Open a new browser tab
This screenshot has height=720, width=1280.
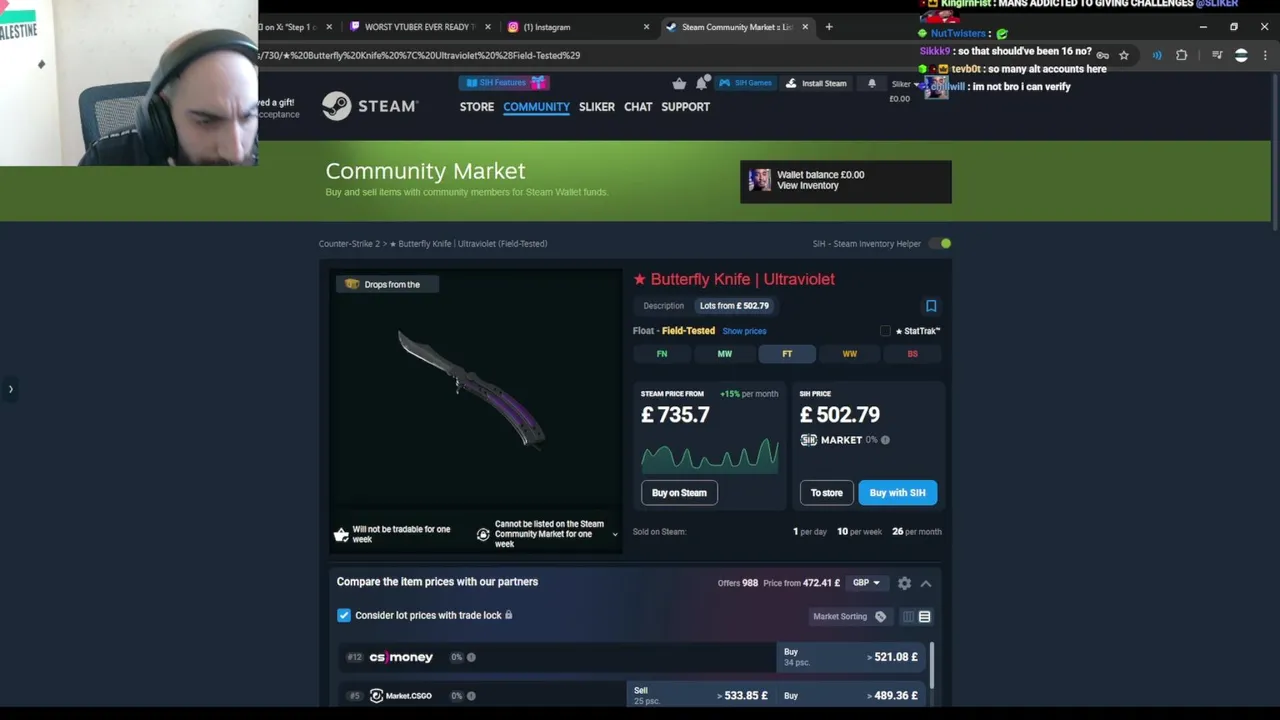[829, 27]
